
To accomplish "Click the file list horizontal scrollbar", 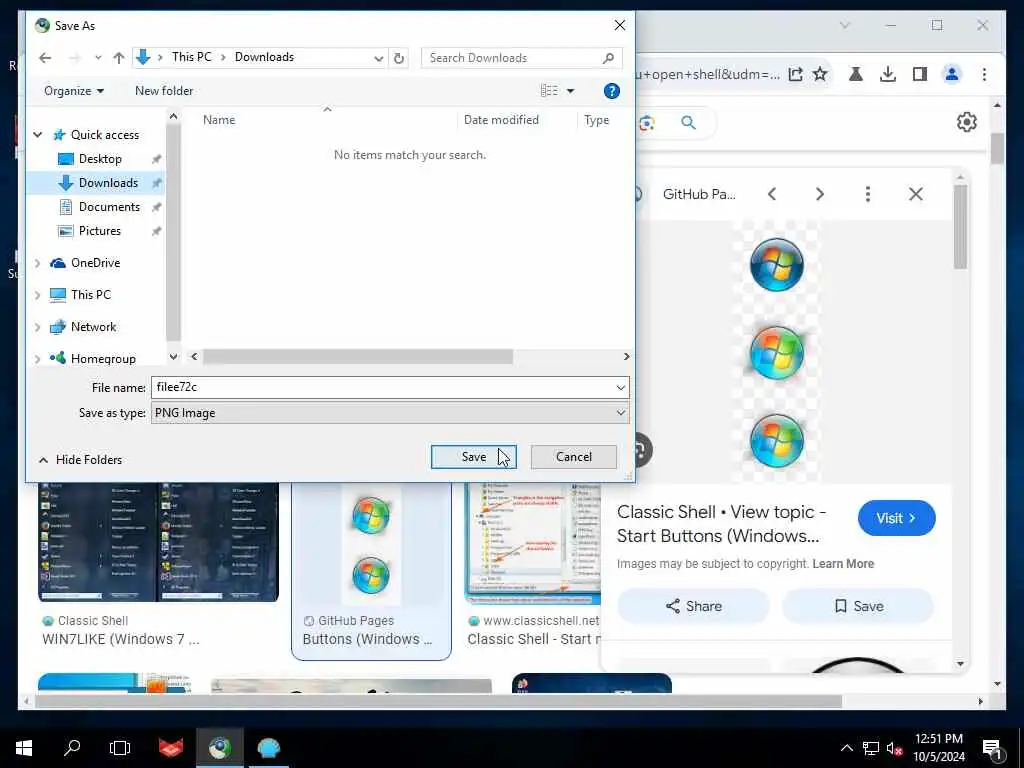I will coord(357,357).
